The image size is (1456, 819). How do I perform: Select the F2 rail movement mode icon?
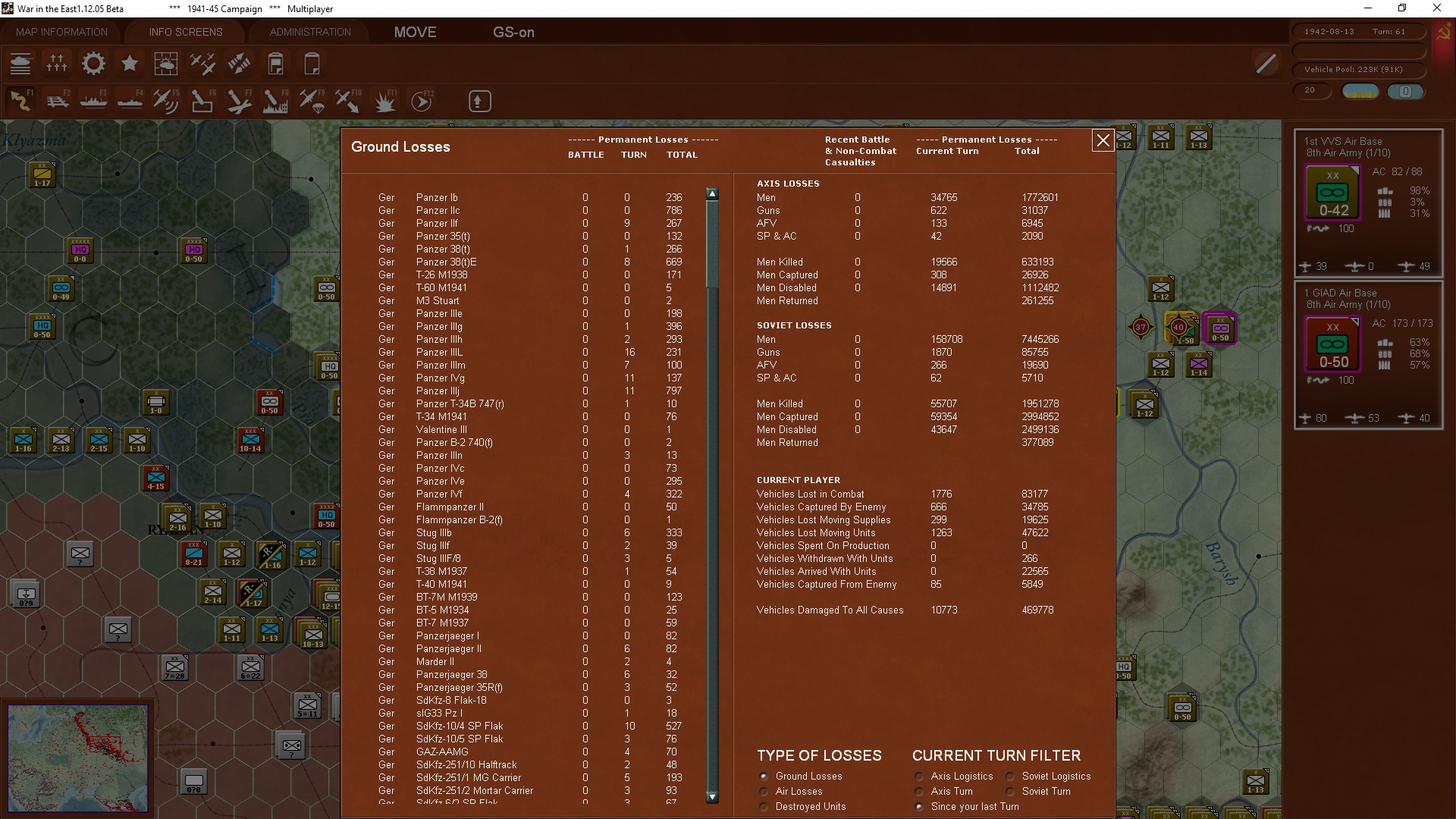[58, 101]
